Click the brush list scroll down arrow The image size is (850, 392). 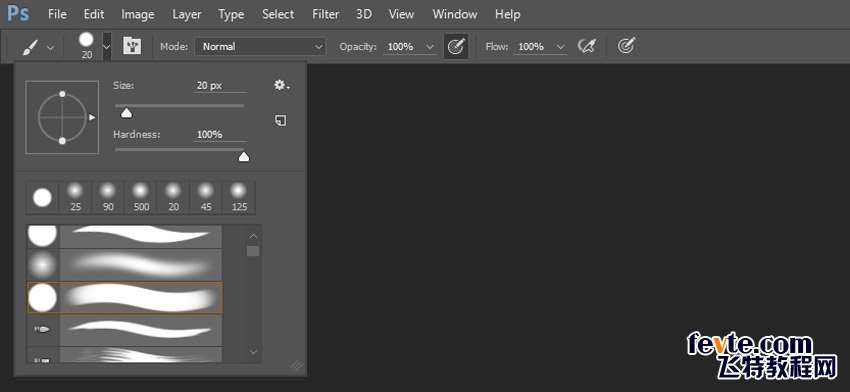click(253, 352)
